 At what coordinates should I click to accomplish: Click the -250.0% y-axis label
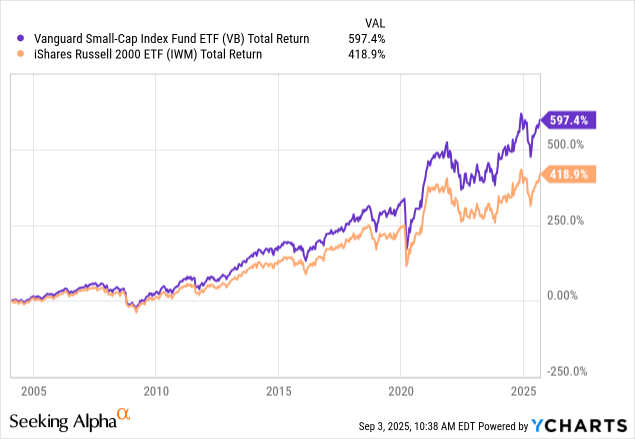click(565, 371)
